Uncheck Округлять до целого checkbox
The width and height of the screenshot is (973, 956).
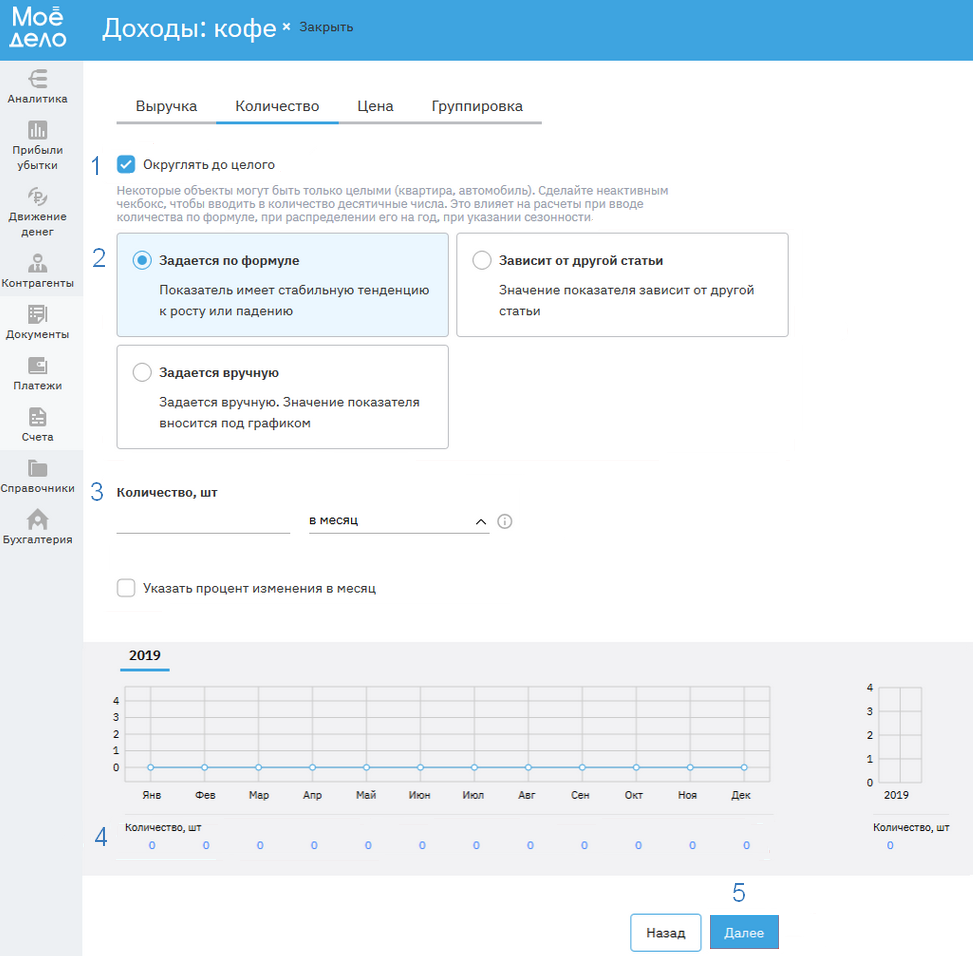pos(126,164)
